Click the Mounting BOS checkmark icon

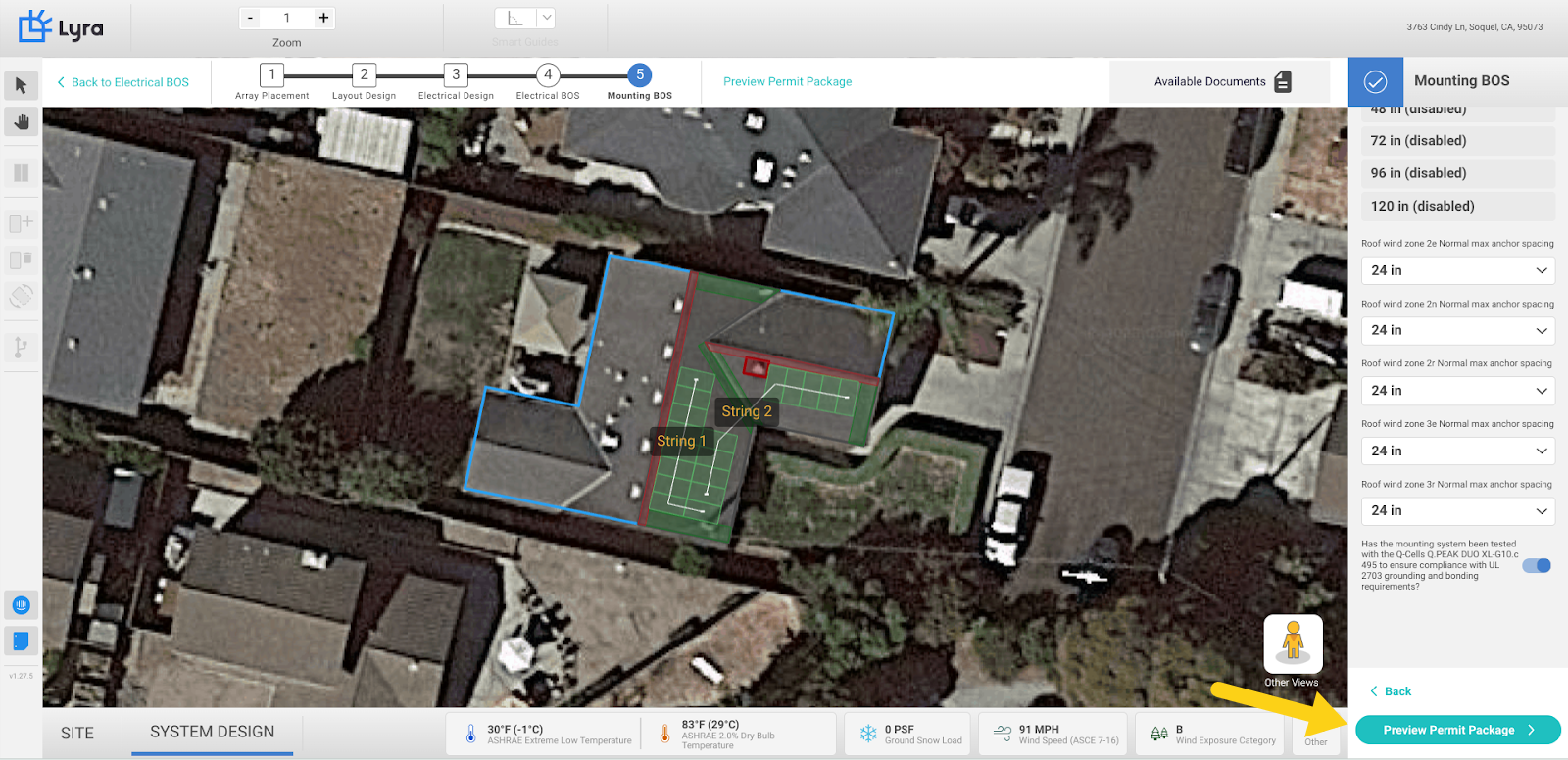1376,82
